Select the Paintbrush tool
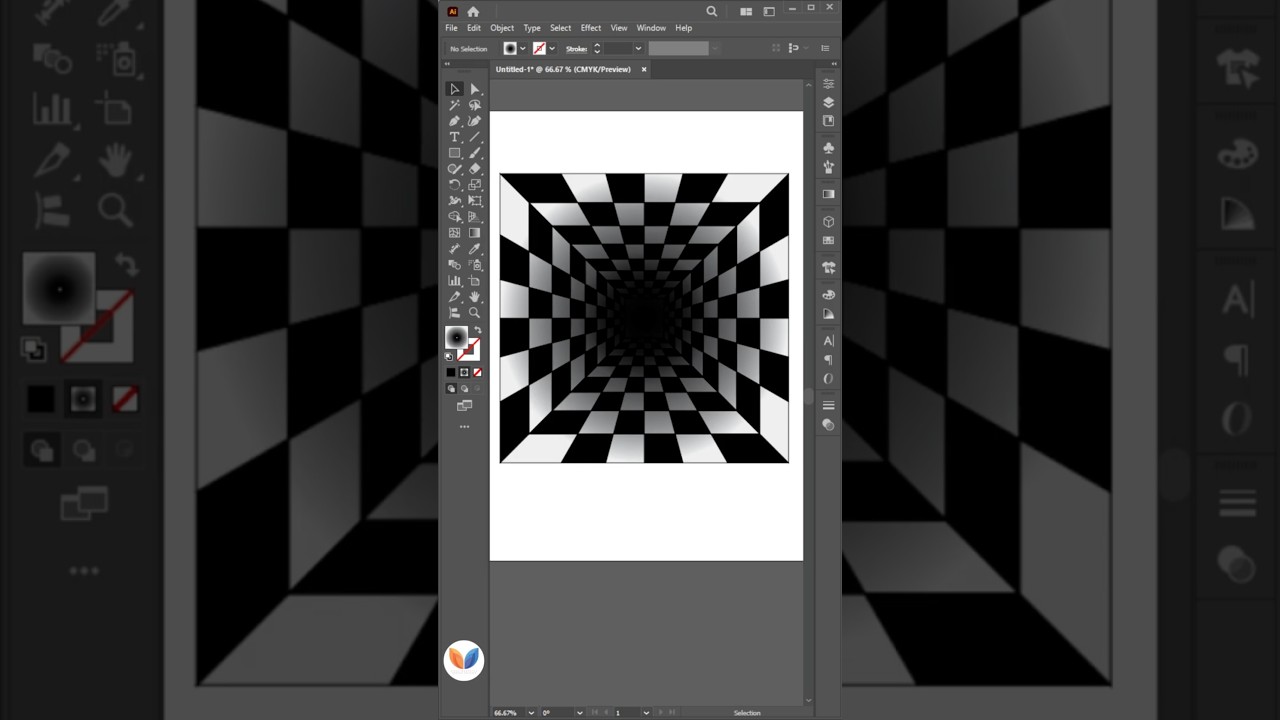Screen dimensions: 1280x720 point(475,153)
